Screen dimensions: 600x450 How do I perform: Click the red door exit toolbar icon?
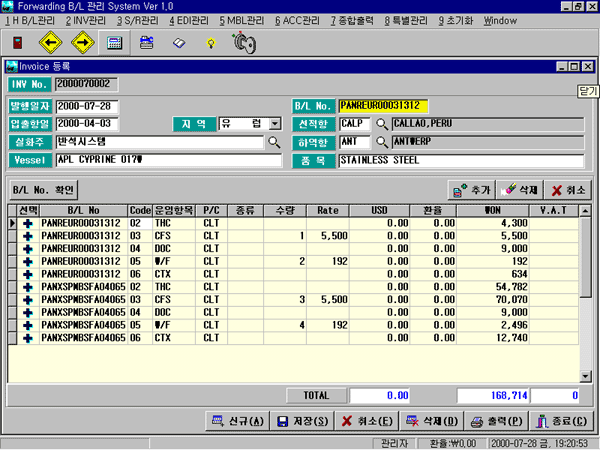tap(18, 42)
